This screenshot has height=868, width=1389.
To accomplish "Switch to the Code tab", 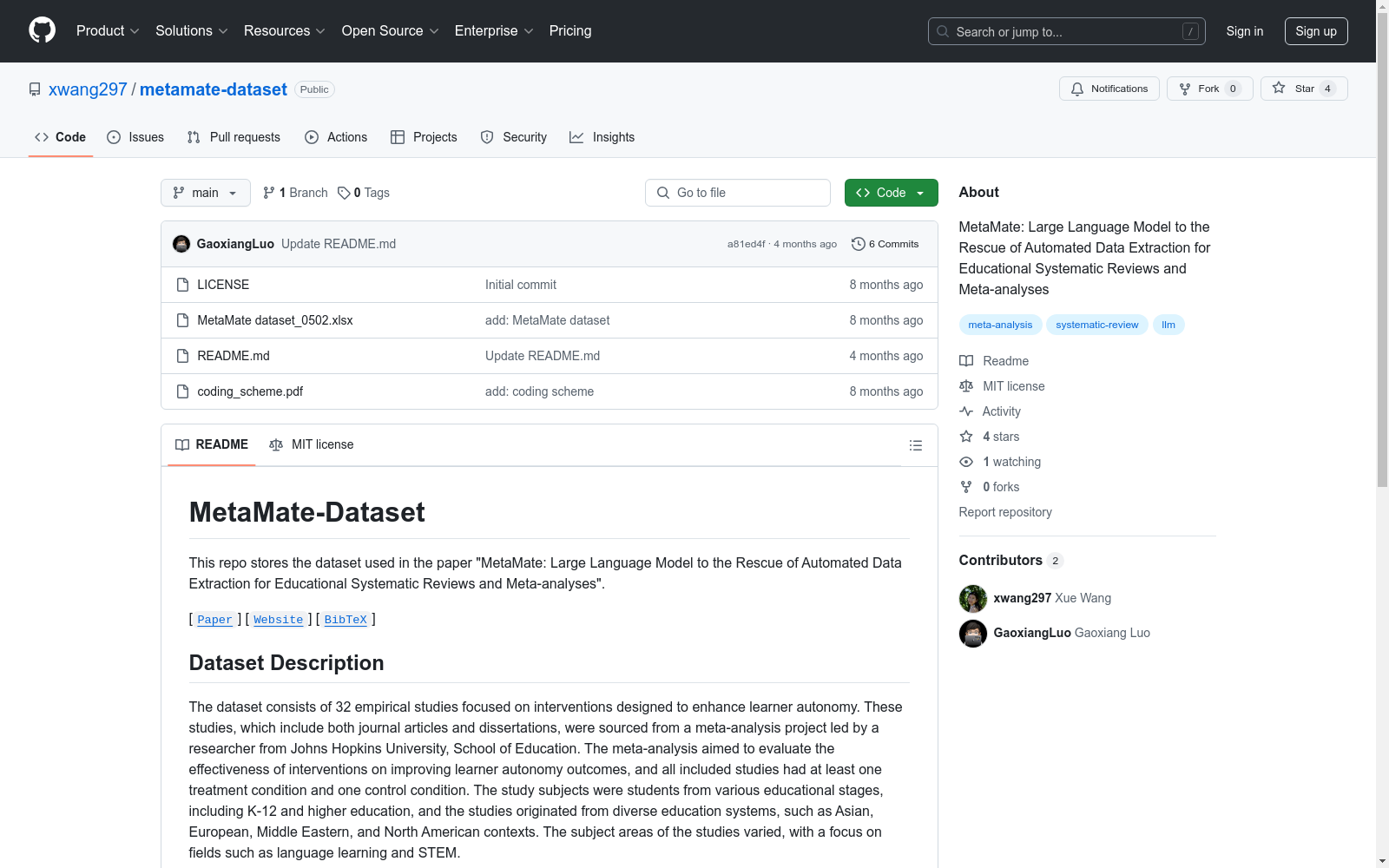I will [x=61, y=137].
